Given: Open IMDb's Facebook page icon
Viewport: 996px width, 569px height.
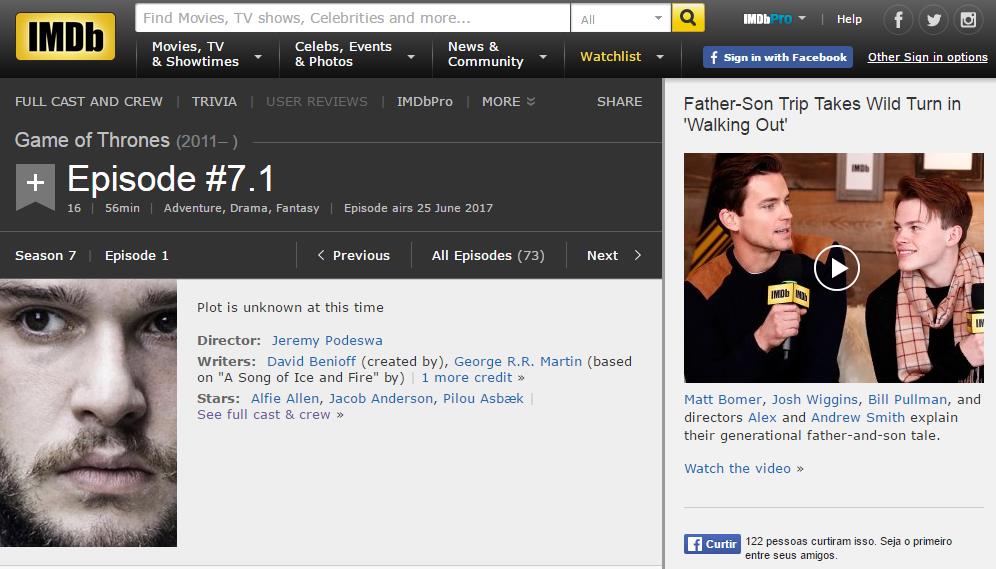Looking at the screenshot, I should [898, 20].
